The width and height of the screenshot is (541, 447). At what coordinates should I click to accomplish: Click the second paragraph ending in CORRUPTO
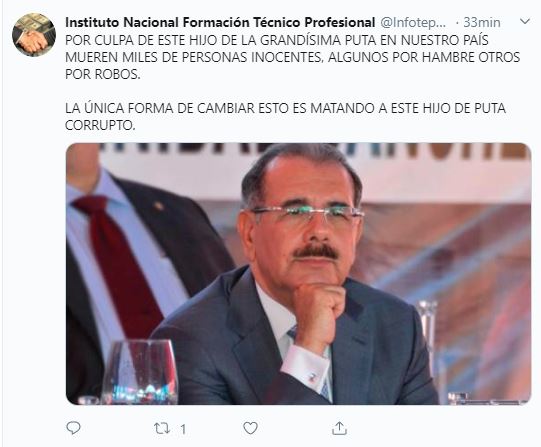tap(285, 117)
